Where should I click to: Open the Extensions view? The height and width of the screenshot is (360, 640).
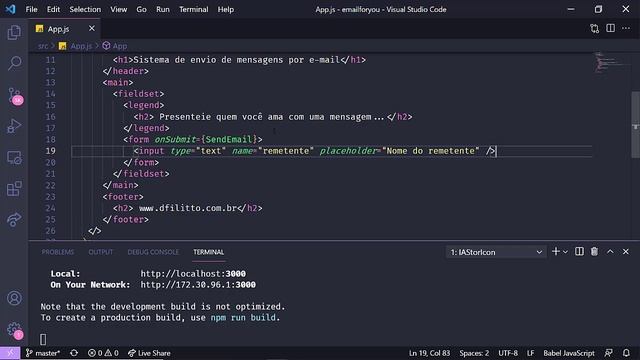14,189
